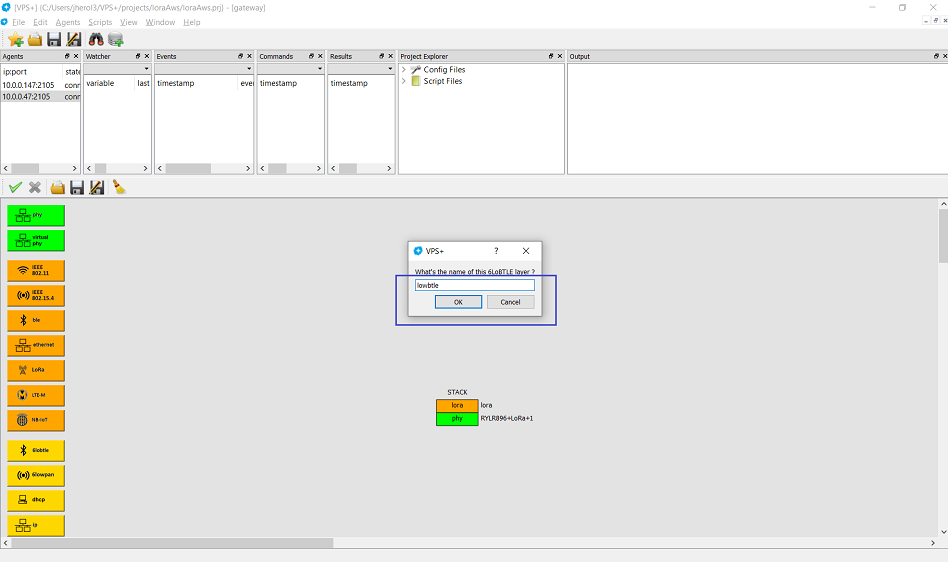
Task: Open the Events panel dropdown
Action: pos(248,69)
